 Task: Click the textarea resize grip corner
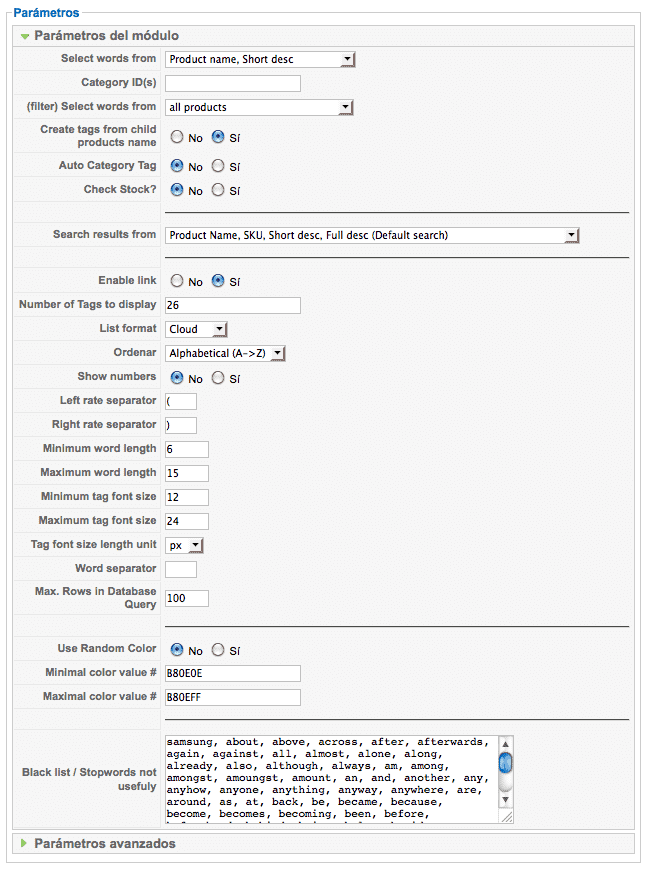(x=507, y=817)
